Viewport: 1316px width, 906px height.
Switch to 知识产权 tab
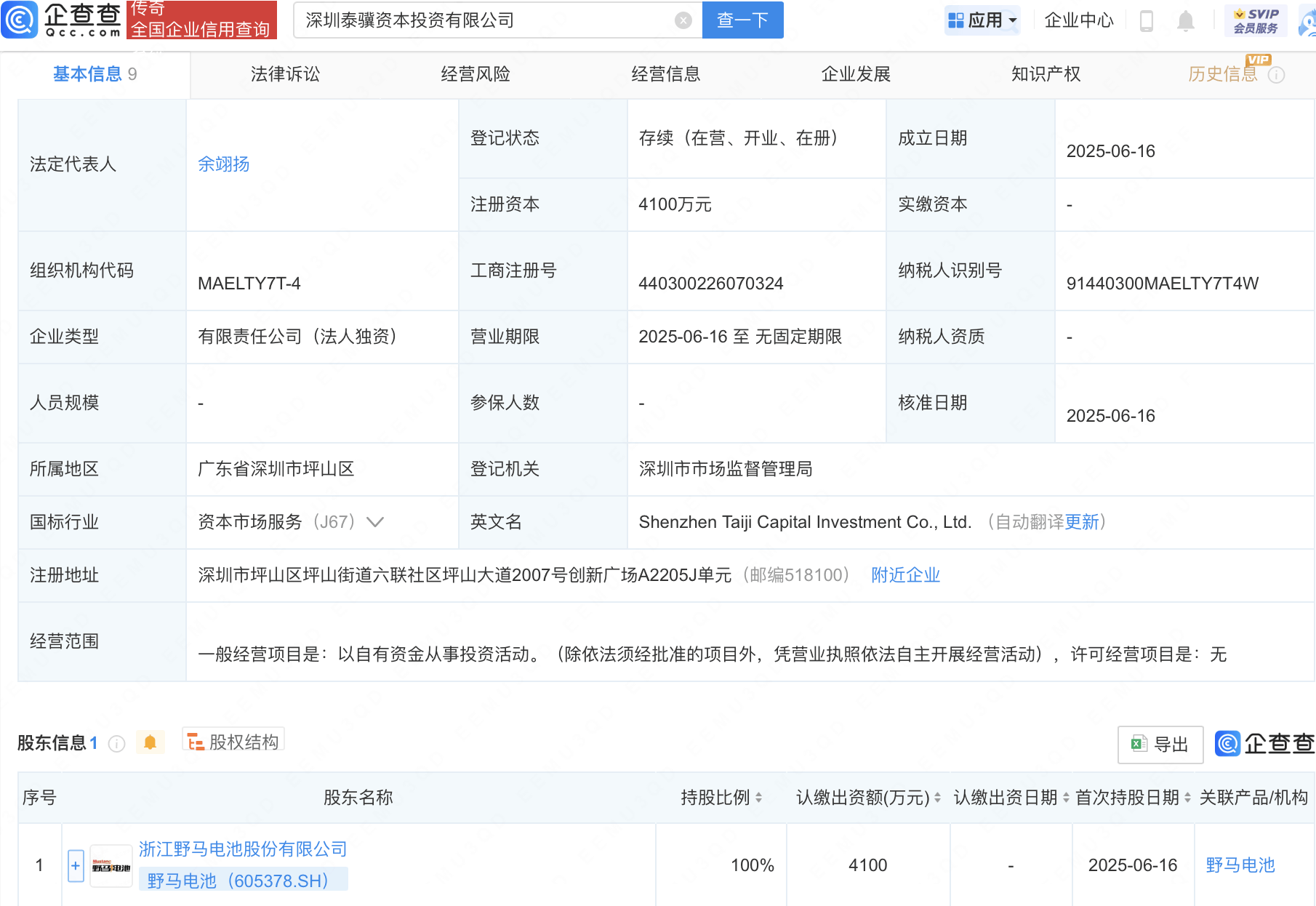pos(1046,74)
